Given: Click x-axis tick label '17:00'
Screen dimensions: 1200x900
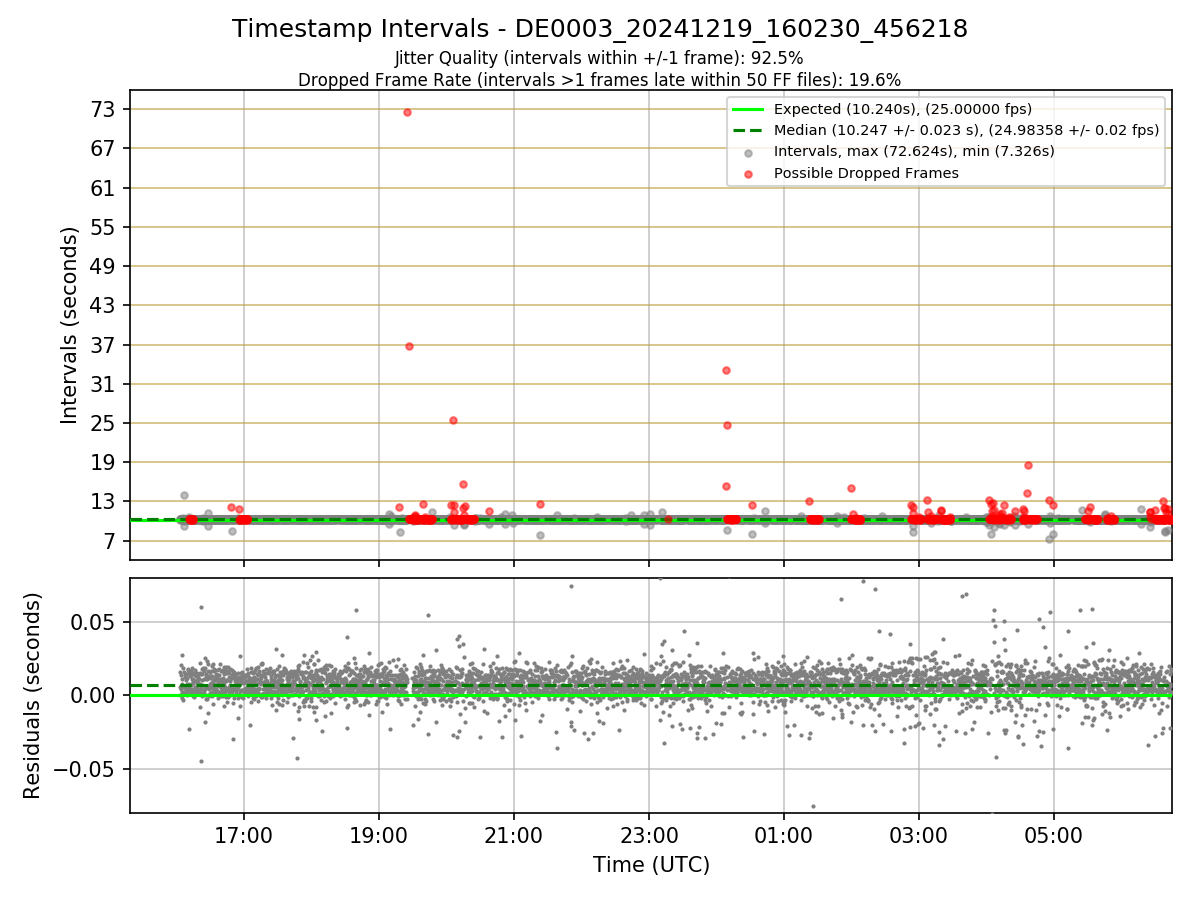Looking at the screenshot, I should (x=244, y=836).
